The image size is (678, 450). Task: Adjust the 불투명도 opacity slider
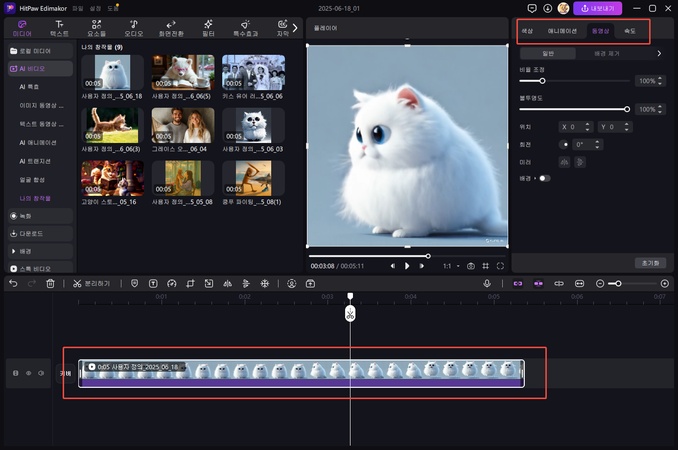point(627,108)
